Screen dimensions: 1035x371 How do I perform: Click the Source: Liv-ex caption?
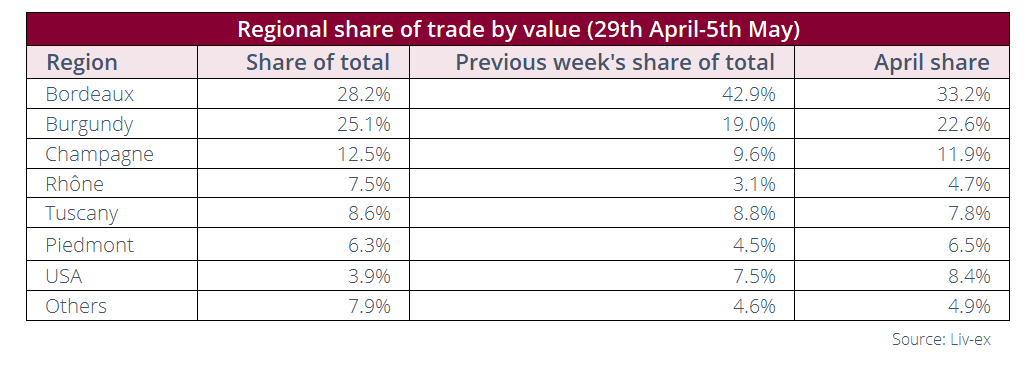click(x=941, y=339)
